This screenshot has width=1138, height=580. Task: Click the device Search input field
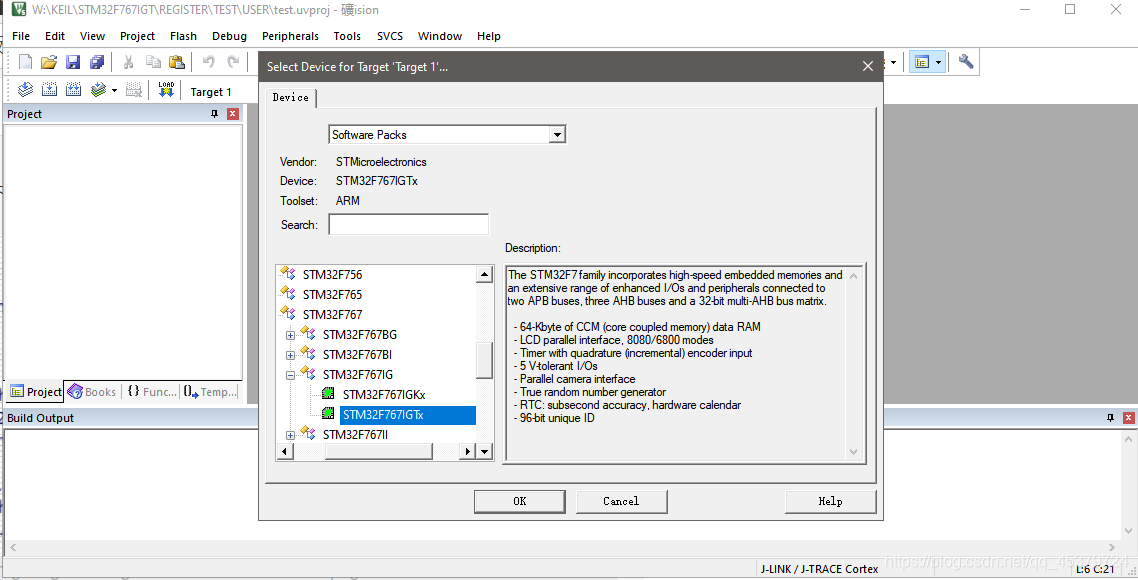point(409,224)
